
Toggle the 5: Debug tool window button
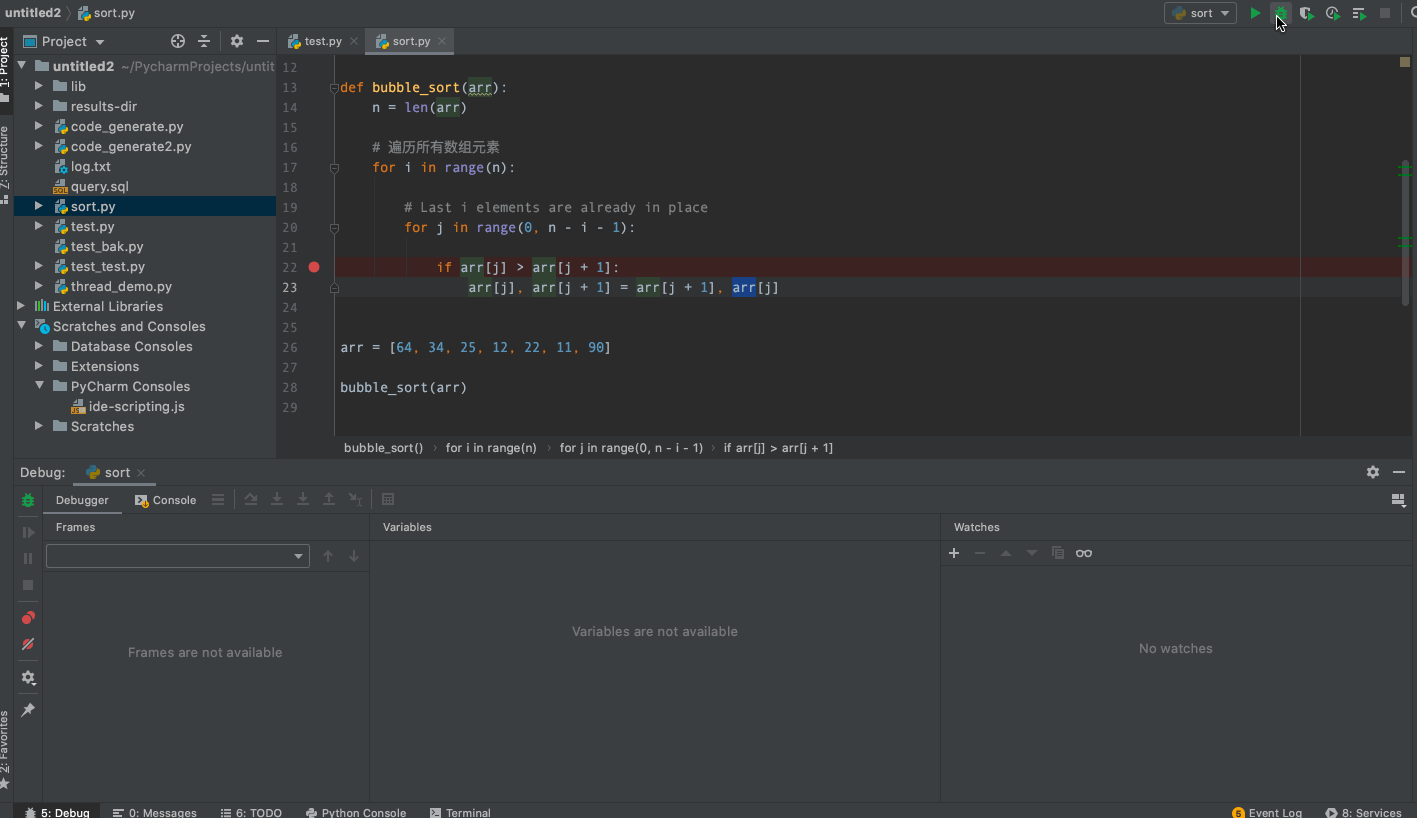(57, 812)
